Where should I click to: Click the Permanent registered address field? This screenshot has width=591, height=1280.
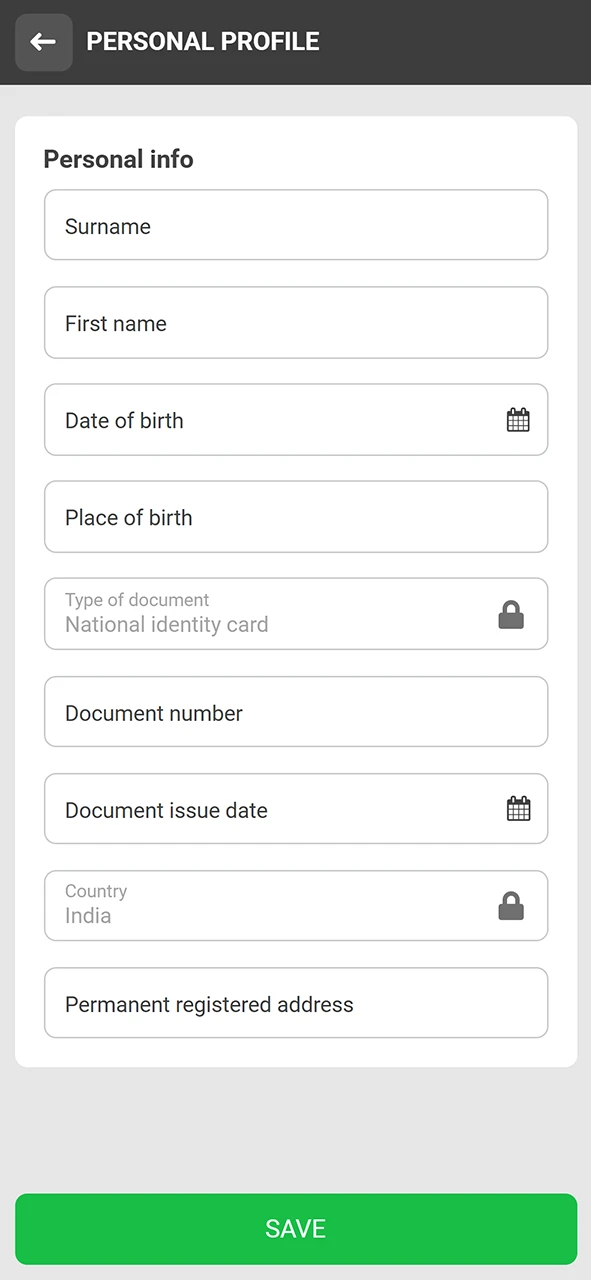click(296, 1003)
